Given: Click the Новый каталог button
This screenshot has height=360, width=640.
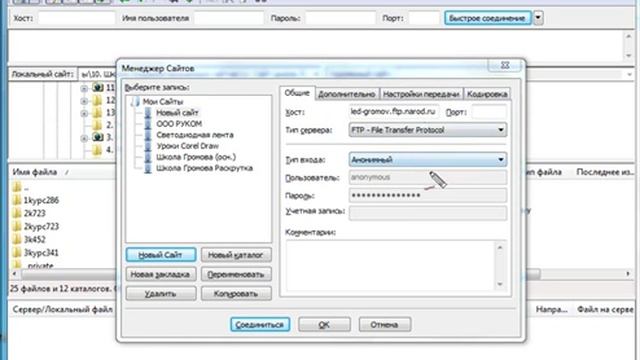Looking at the screenshot, I should click(x=236, y=255).
